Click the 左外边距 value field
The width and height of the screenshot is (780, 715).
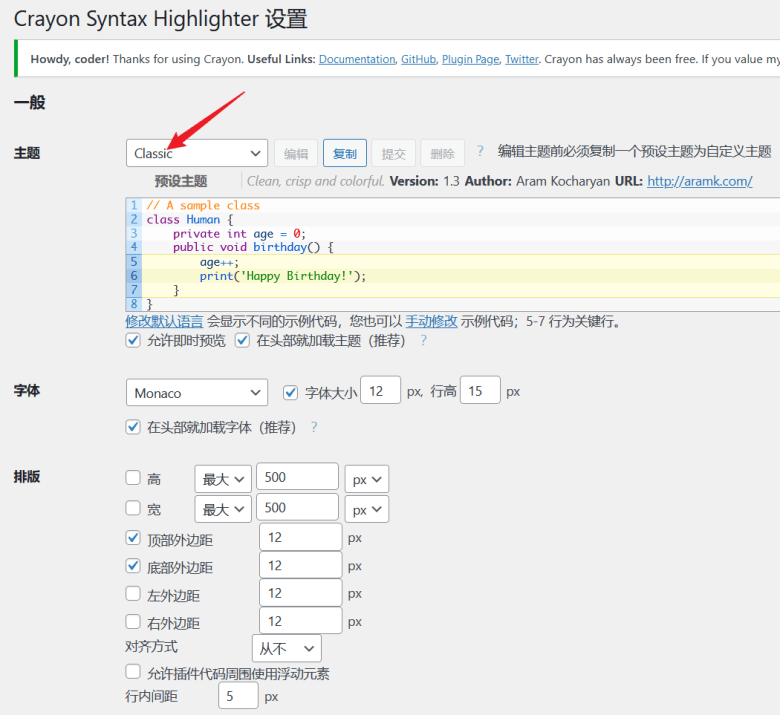(300, 593)
